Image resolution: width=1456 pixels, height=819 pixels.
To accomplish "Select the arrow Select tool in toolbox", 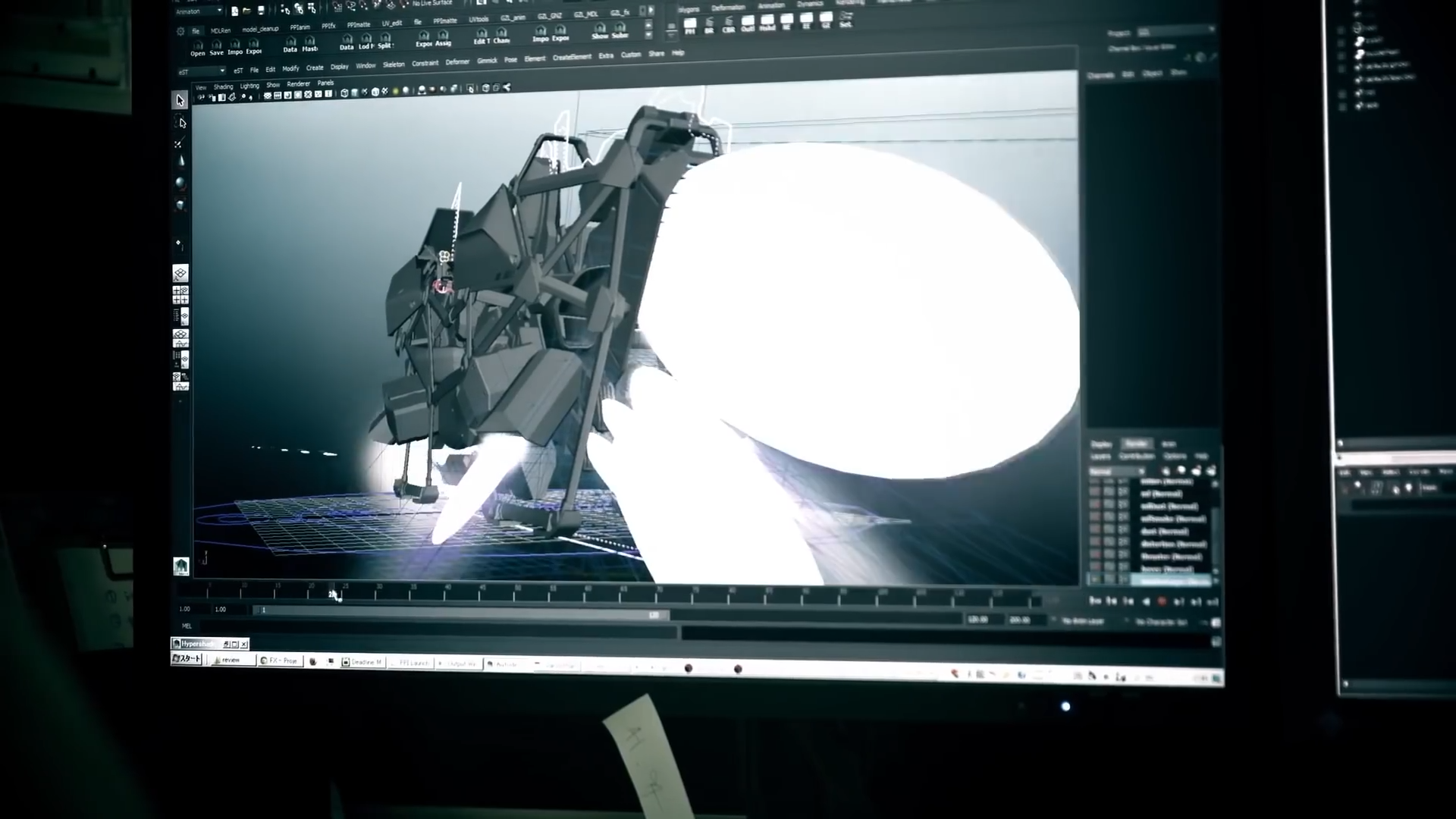I will 180,100.
